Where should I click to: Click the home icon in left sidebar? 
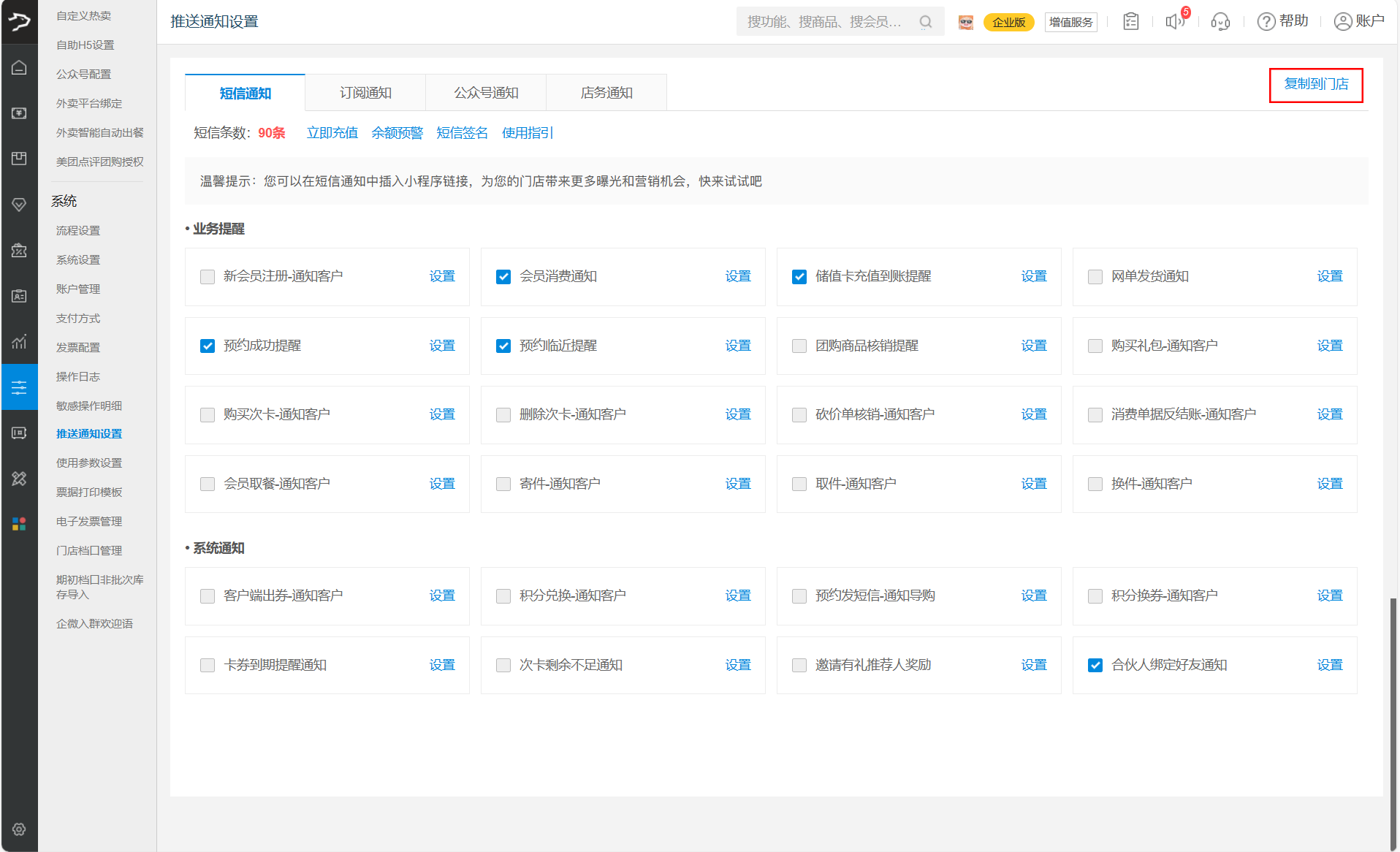point(19,68)
